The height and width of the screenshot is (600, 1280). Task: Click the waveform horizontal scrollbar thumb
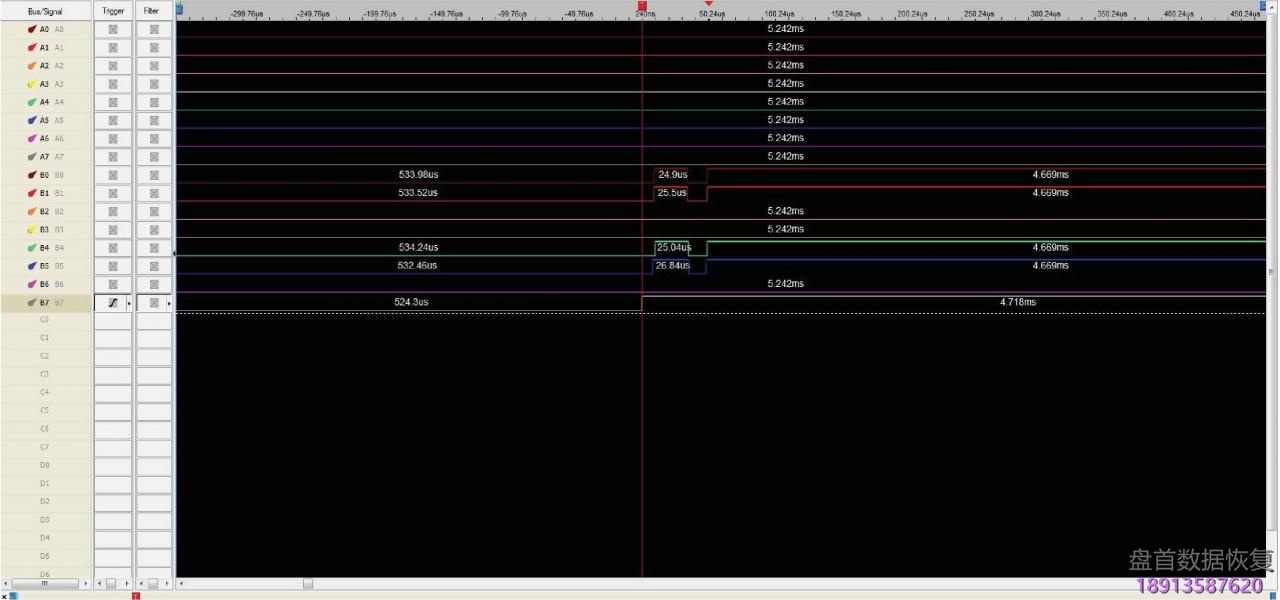pos(308,583)
